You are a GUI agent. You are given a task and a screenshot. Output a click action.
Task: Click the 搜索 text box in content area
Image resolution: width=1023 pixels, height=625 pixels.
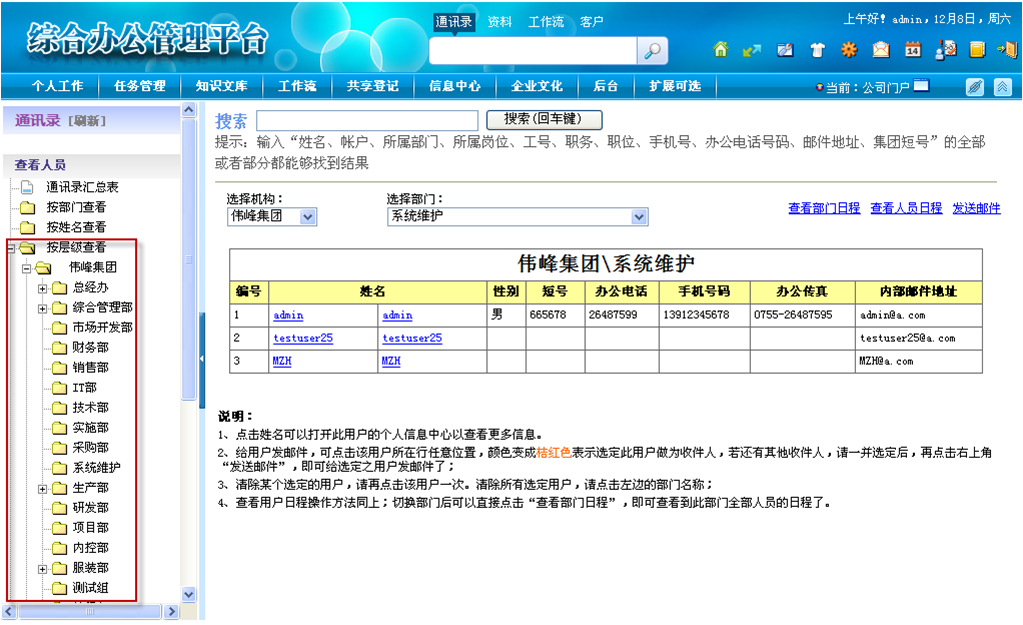[367, 120]
